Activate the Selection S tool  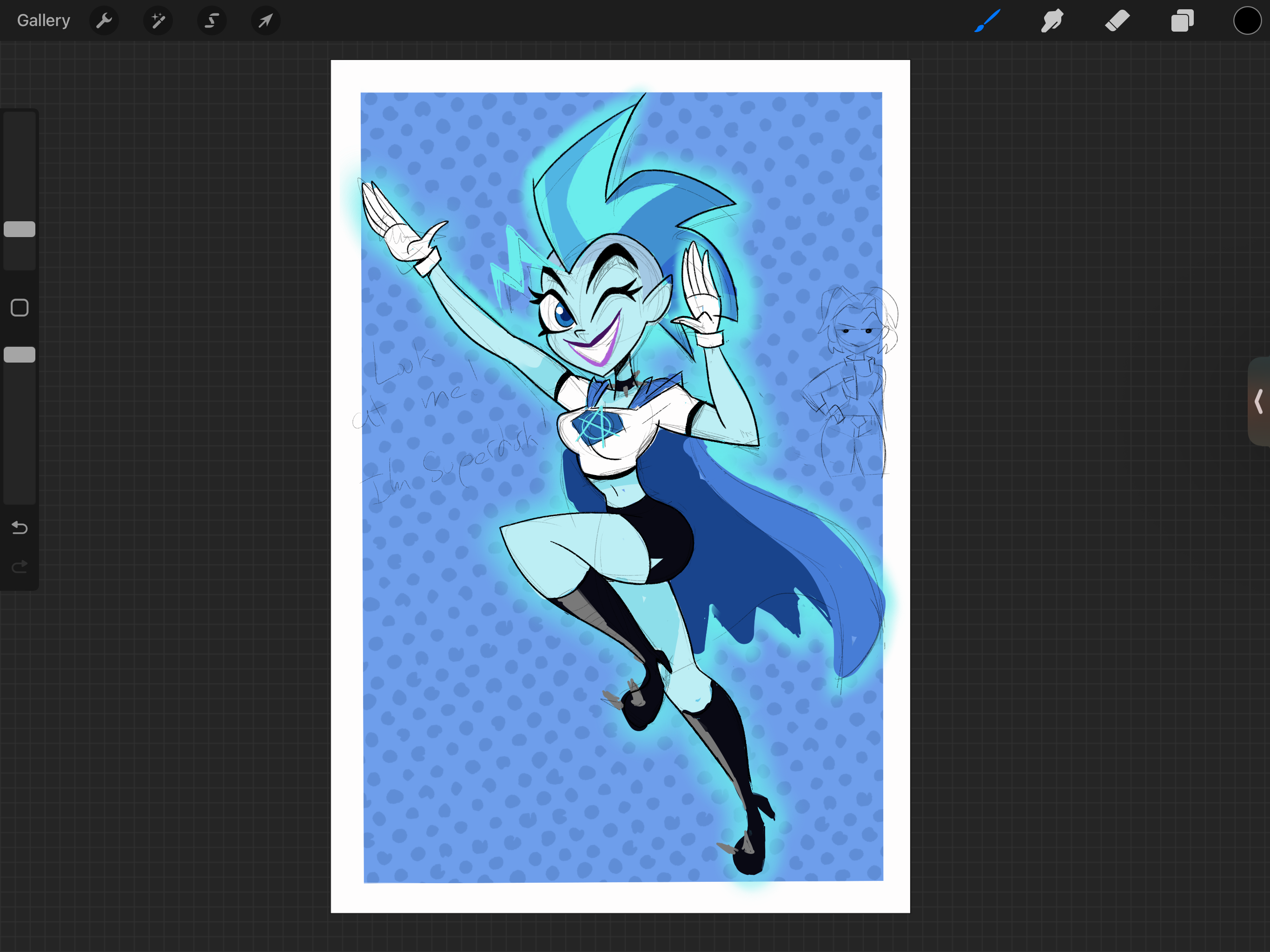pos(212,21)
